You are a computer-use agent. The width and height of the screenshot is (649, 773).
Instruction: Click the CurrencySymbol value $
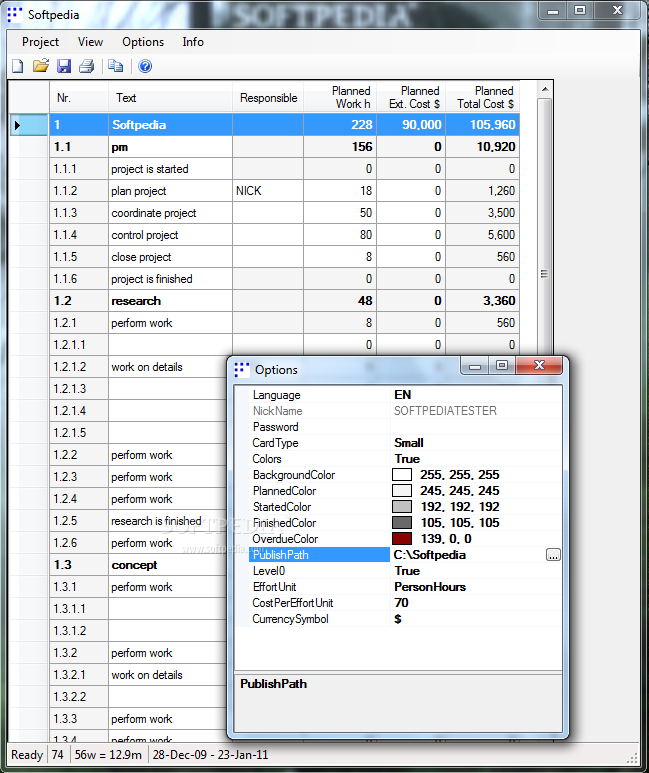pos(476,619)
